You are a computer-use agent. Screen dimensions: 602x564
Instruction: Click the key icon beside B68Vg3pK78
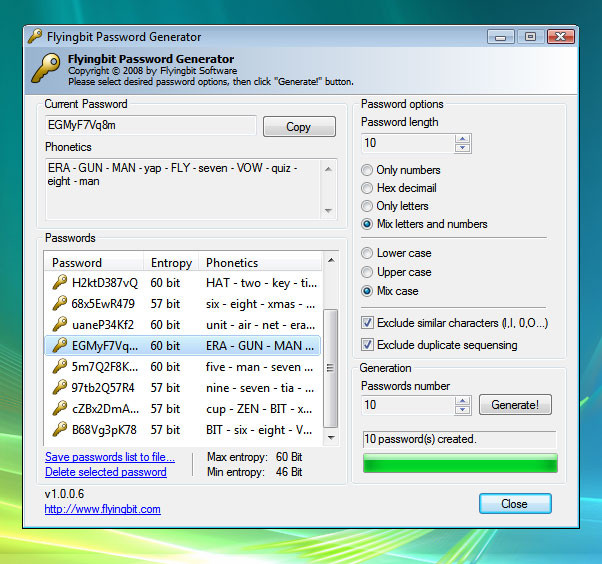click(60, 429)
